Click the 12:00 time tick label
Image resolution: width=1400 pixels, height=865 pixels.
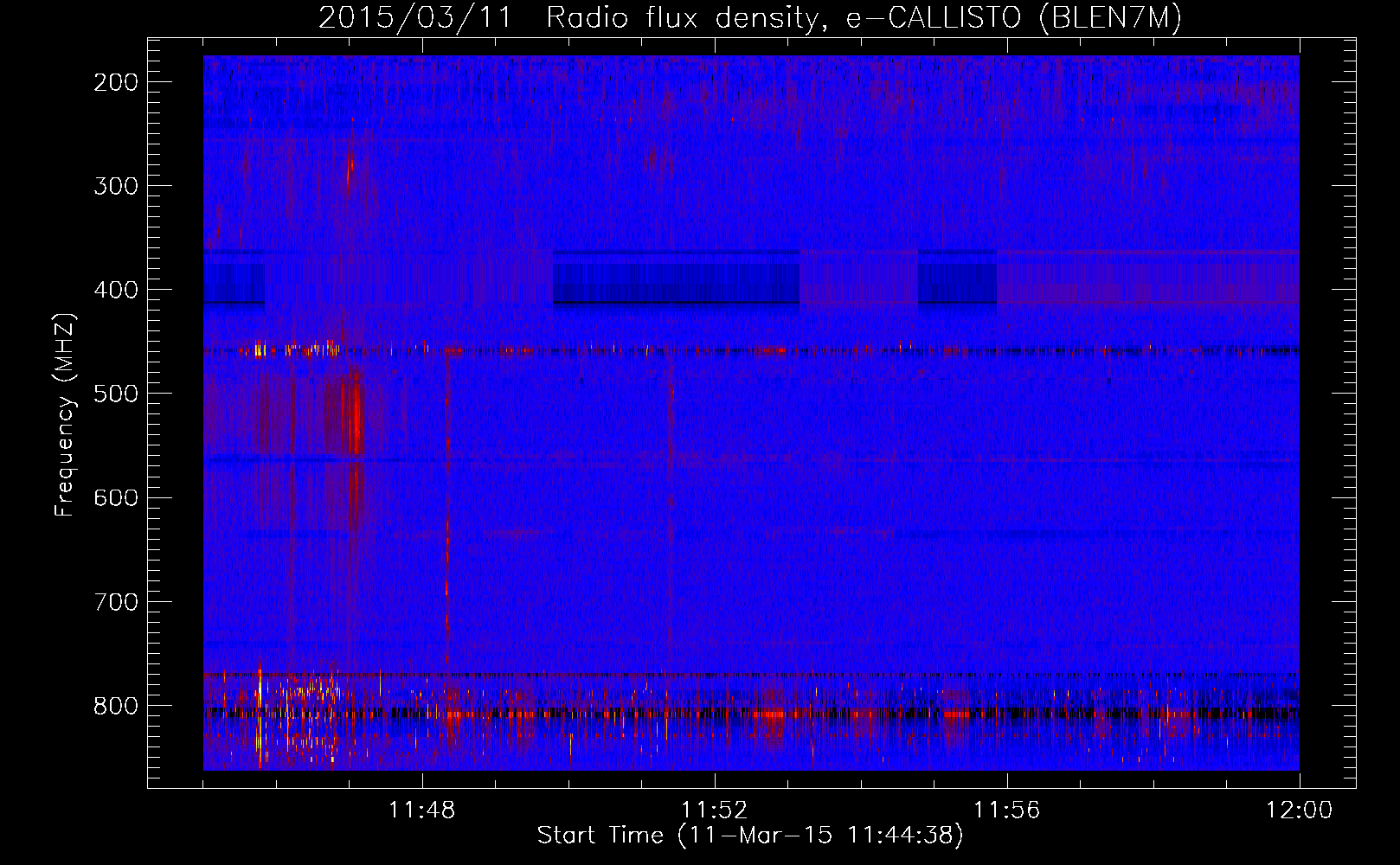(x=1299, y=811)
